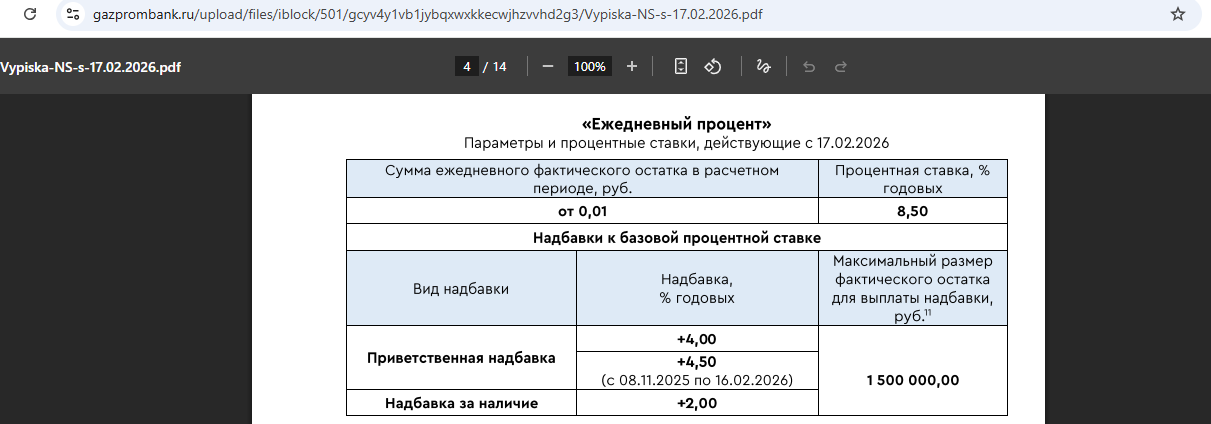Click the «Надбавка за наличие» row label

point(461,403)
